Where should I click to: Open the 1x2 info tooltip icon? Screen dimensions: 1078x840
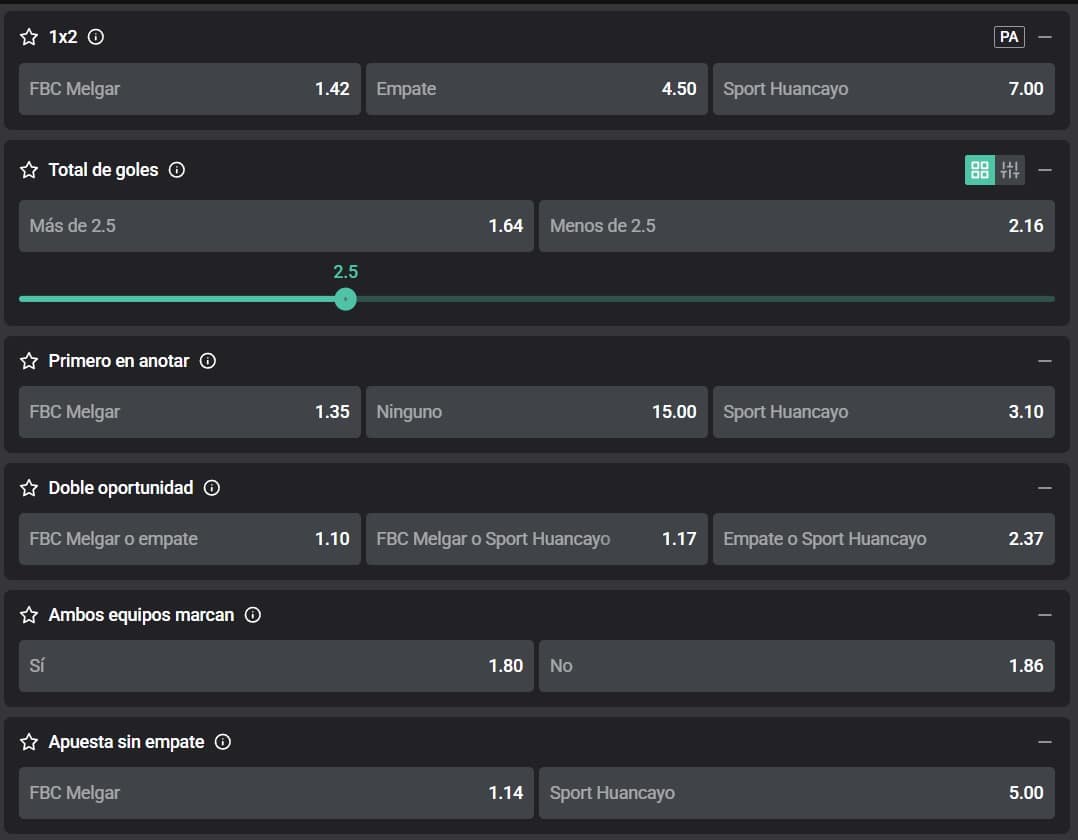pos(96,37)
